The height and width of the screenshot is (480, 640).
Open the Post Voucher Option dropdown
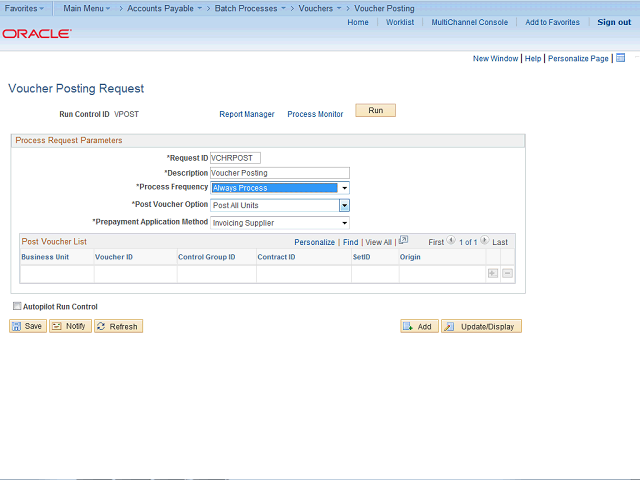(280, 205)
